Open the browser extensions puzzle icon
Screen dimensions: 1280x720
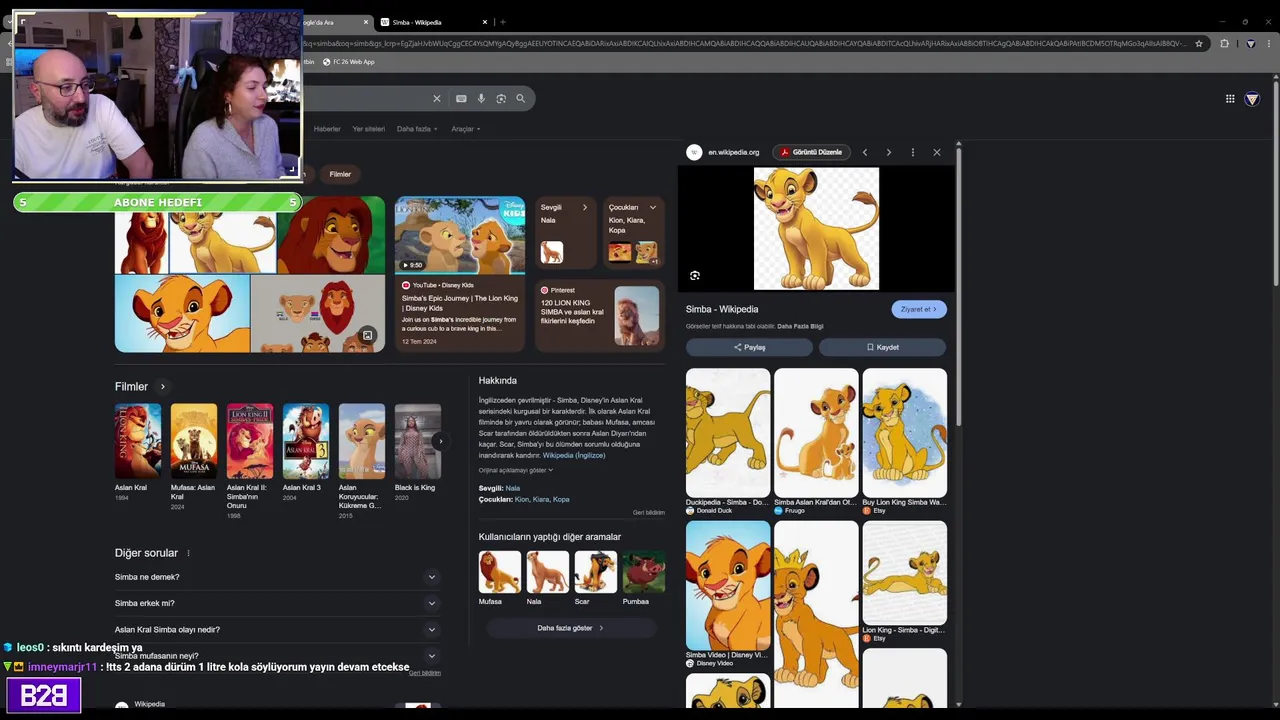pos(1224,43)
